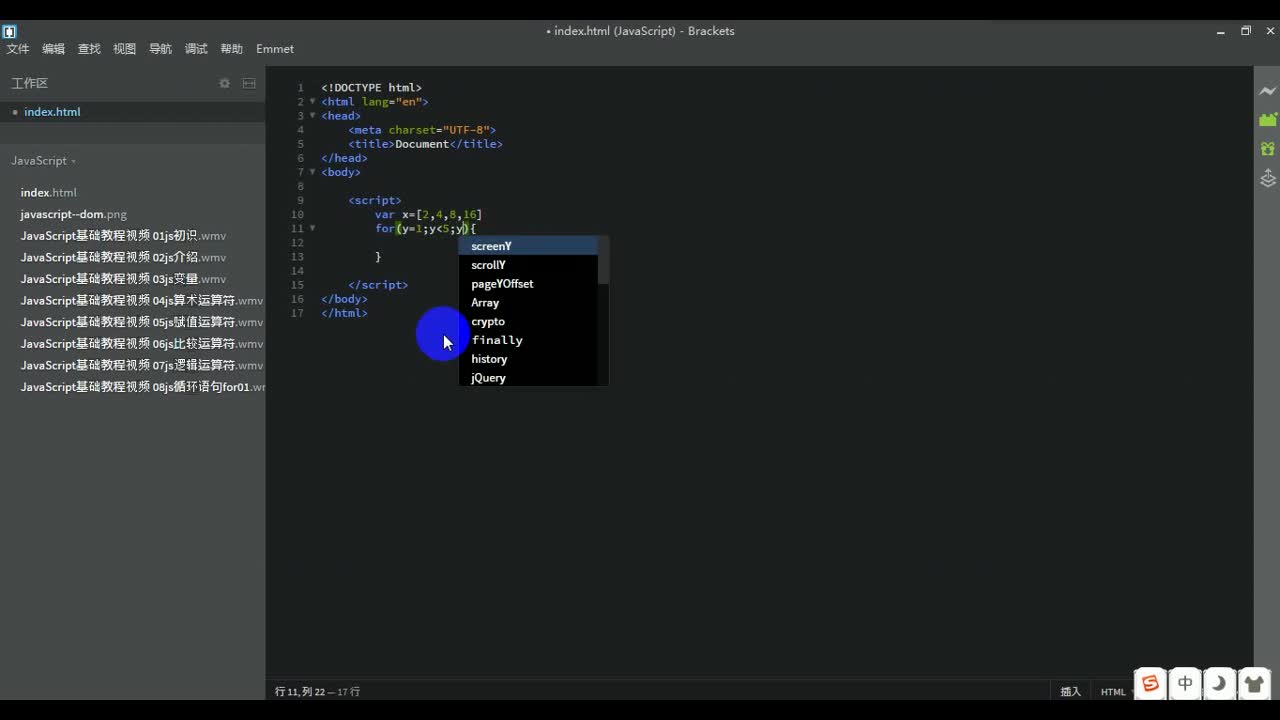Open the HTML language mode dropdown

point(1113,691)
